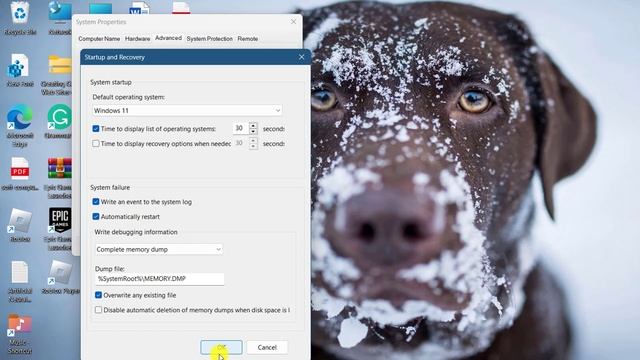Select Advanced tab in System Properties

point(168,38)
